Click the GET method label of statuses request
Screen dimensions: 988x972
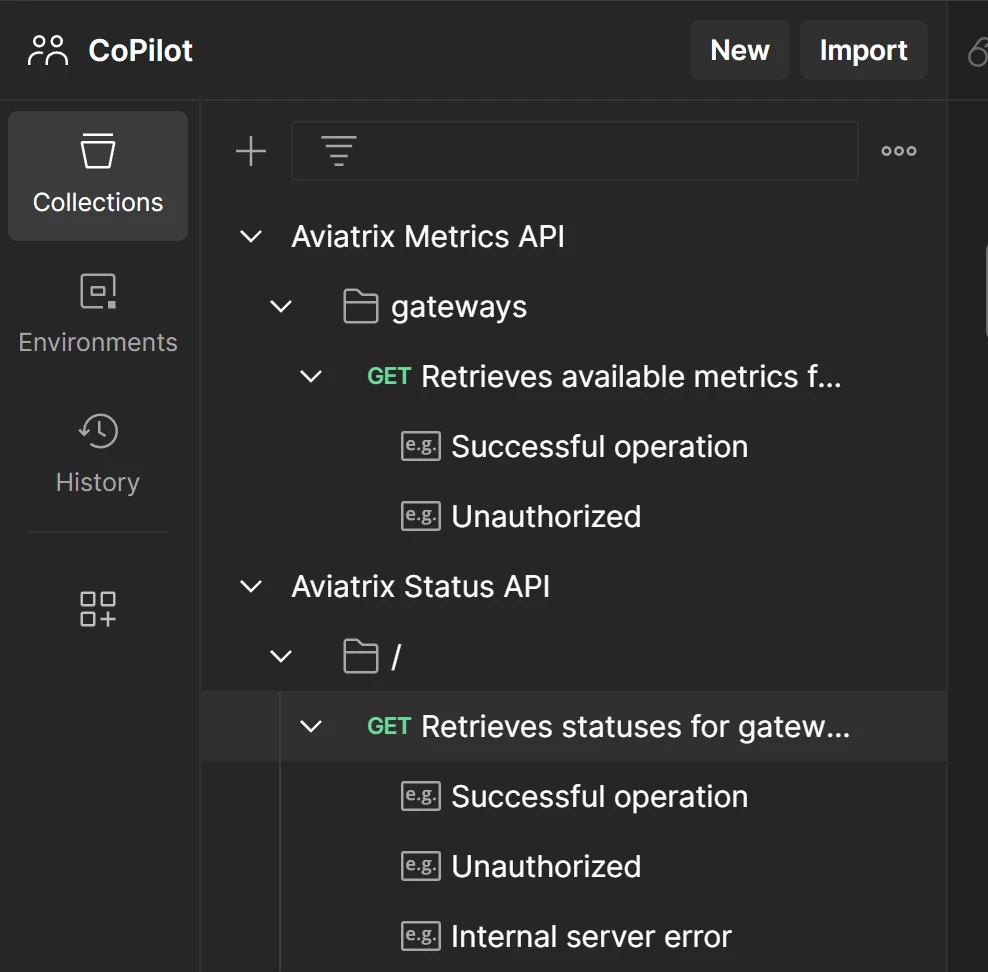[389, 726]
